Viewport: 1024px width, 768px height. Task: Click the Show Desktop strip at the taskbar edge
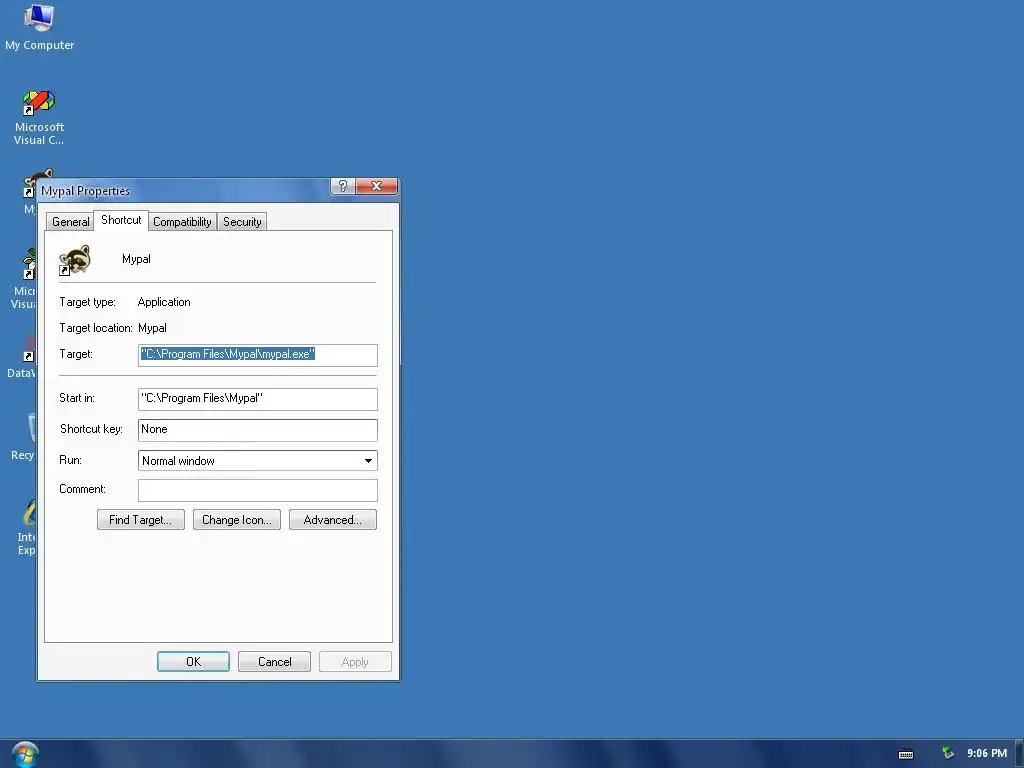pos(1019,754)
